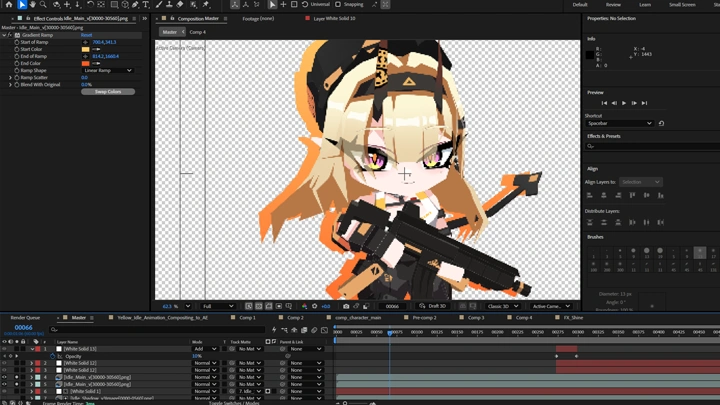Toggle visibility of layer 6 White Solid 1
Screen dimensions: 720x405
(4, 391)
